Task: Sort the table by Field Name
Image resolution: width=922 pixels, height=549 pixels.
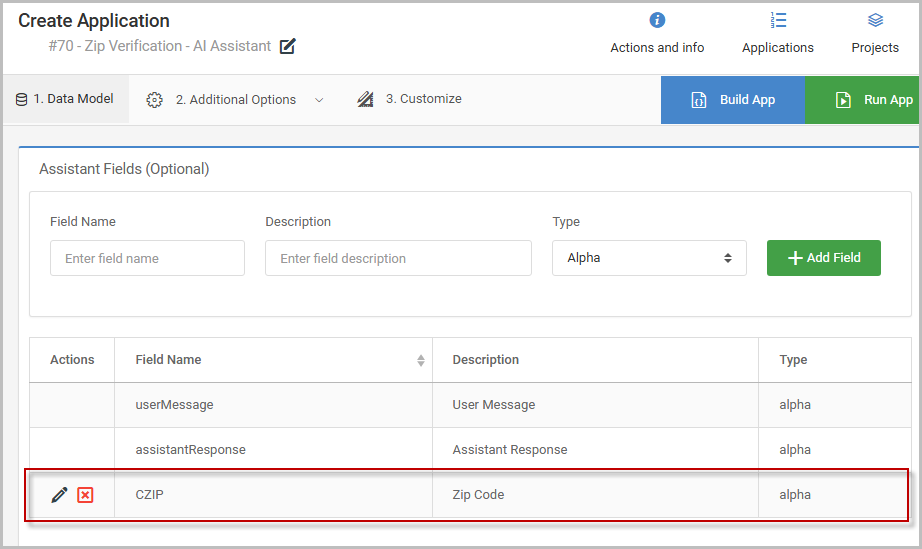Action: 421,360
